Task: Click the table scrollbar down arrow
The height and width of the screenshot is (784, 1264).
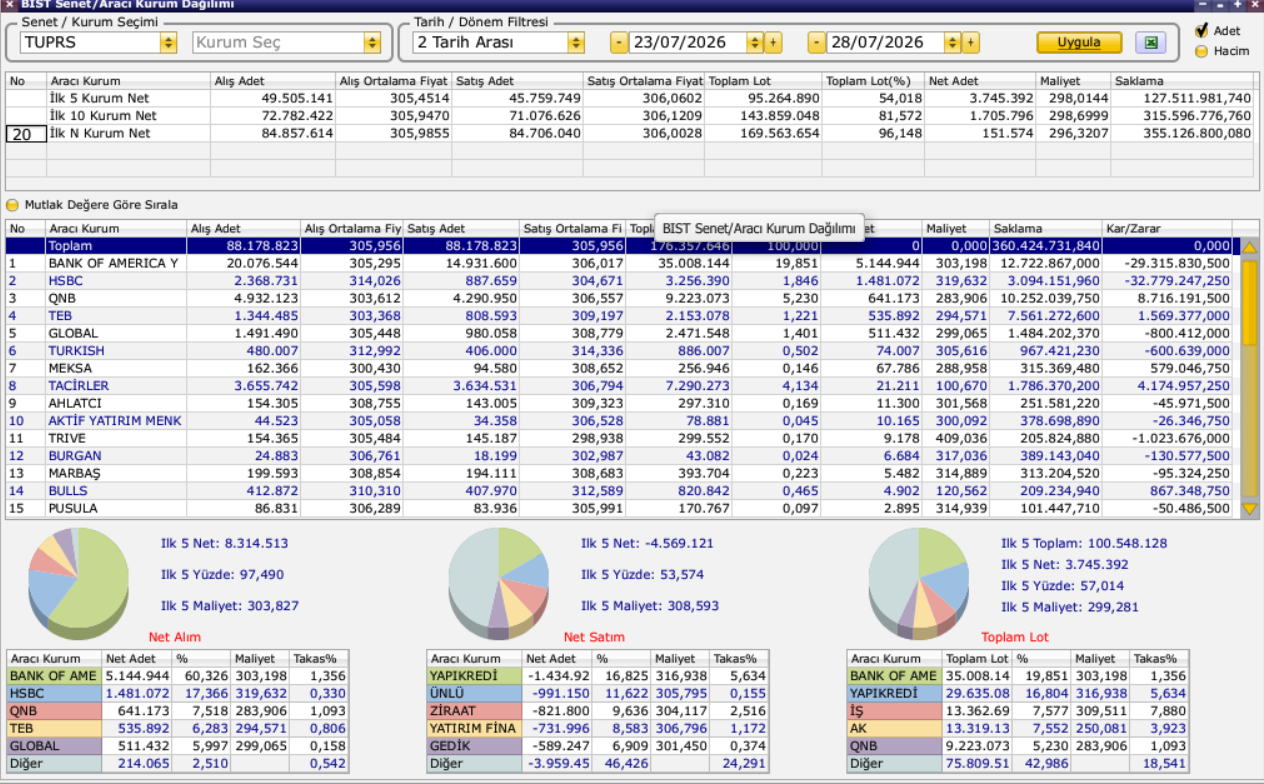Action: pyautogui.click(x=1250, y=509)
